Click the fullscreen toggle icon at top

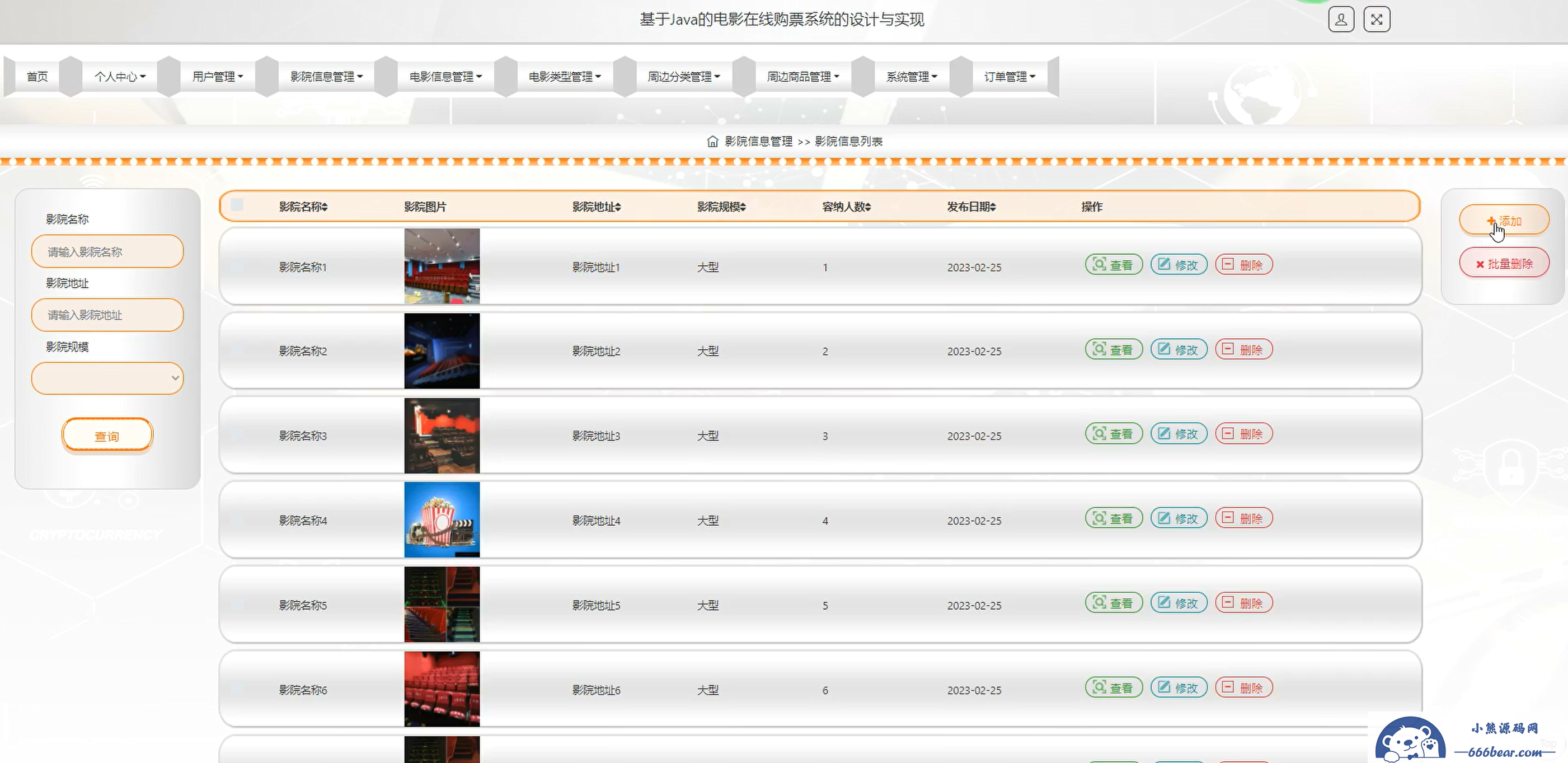[x=1376, y=20]
